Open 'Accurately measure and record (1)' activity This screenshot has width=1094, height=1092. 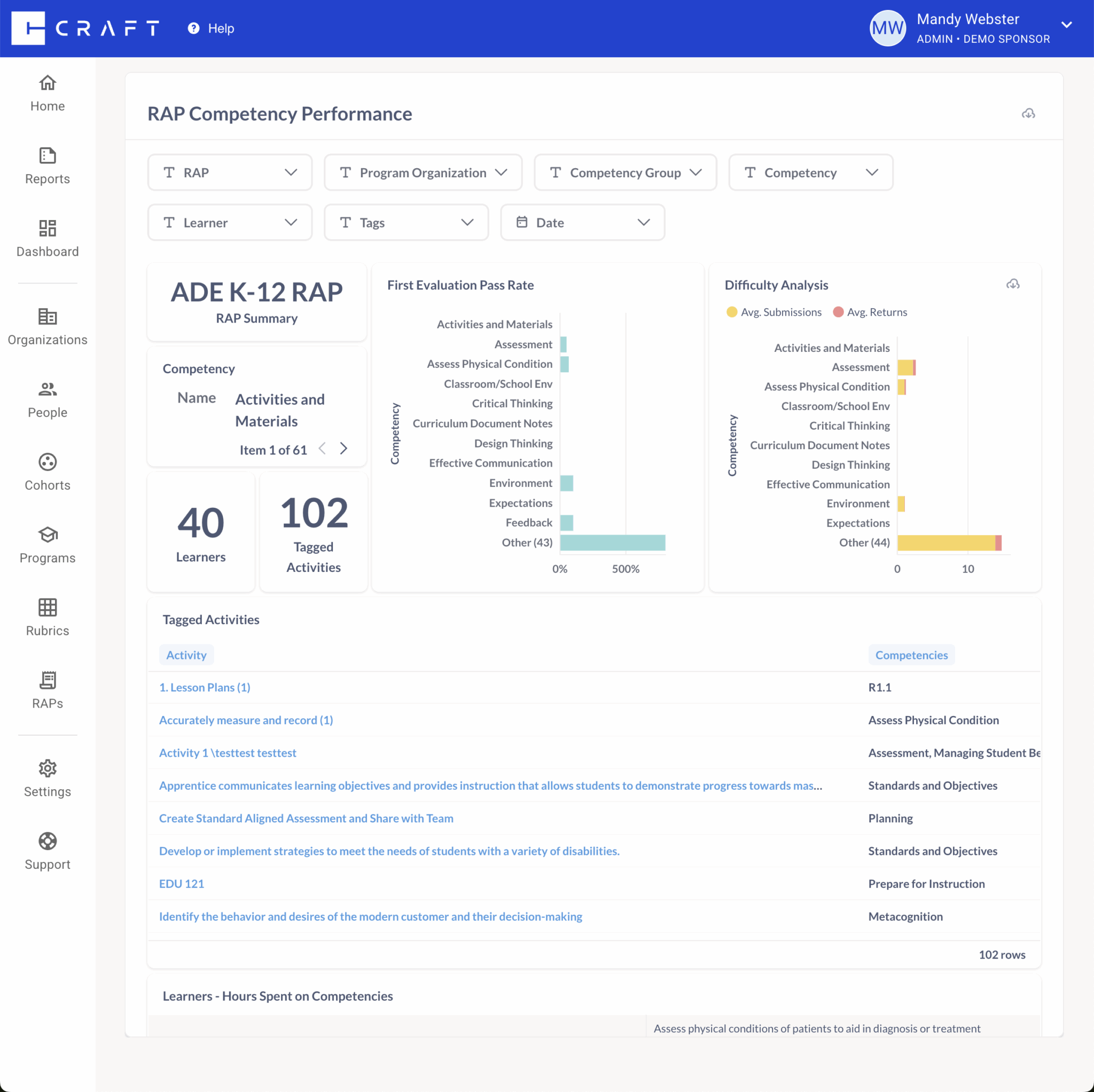coord(246,720)
